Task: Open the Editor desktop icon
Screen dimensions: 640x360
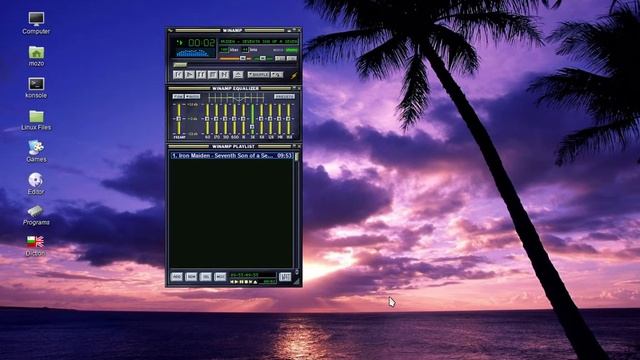Action: [36, 183]
